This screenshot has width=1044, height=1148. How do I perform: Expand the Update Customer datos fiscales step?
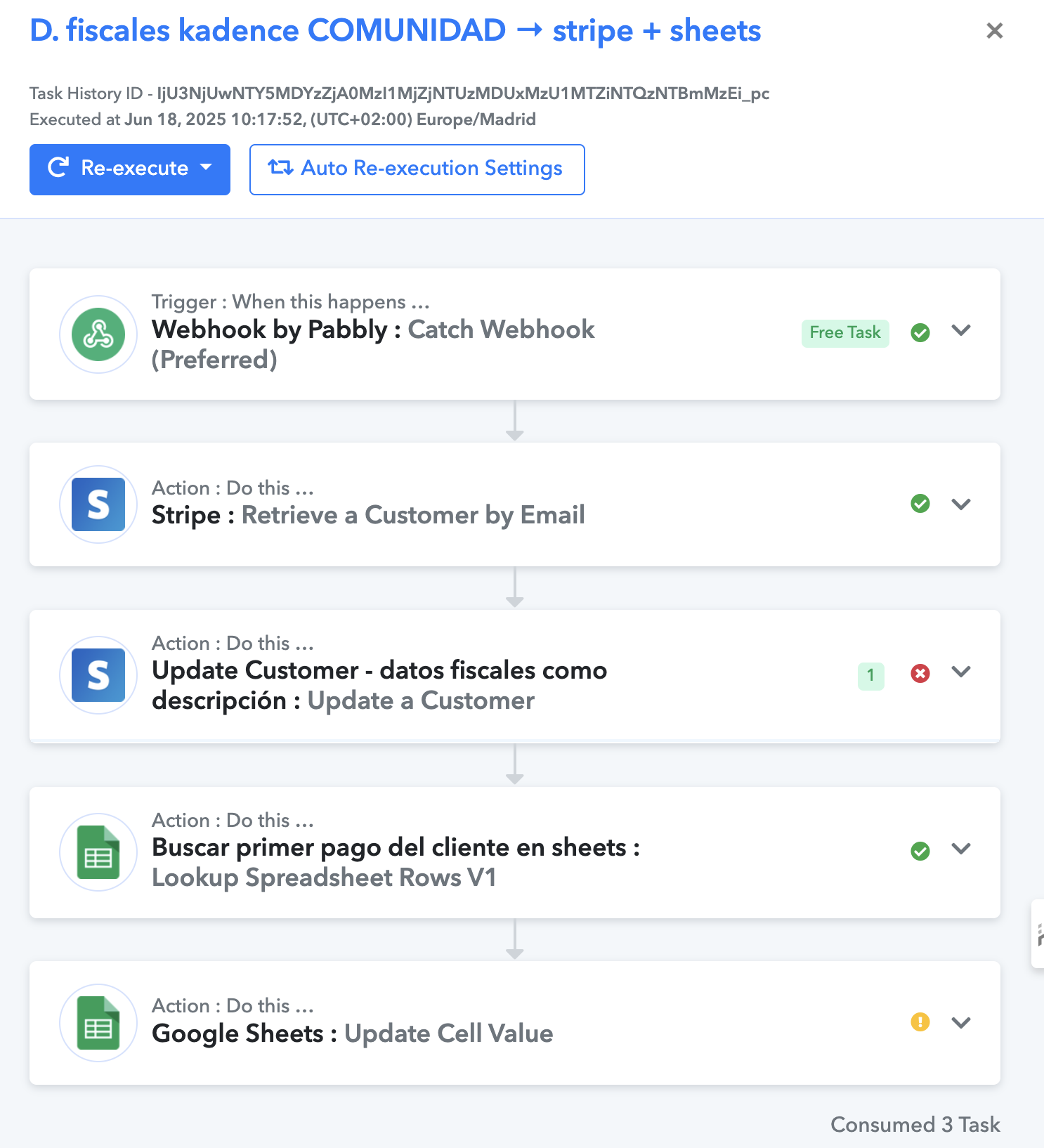click(961, 672)
